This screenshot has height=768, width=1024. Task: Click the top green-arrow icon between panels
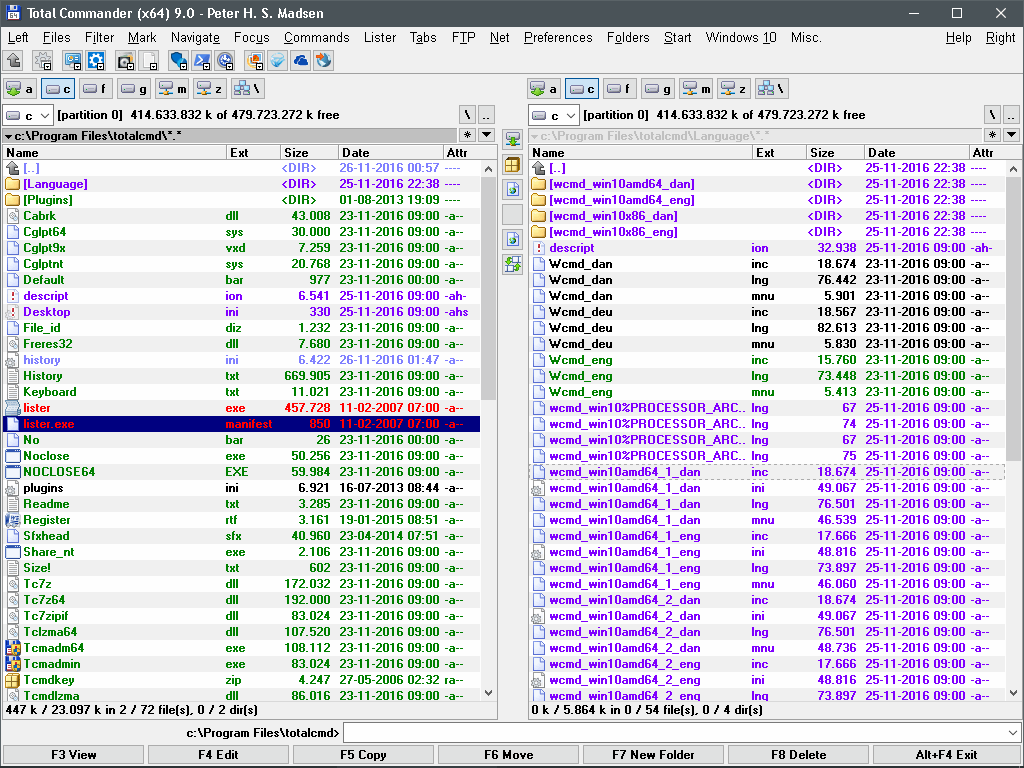tap(513, 139)
